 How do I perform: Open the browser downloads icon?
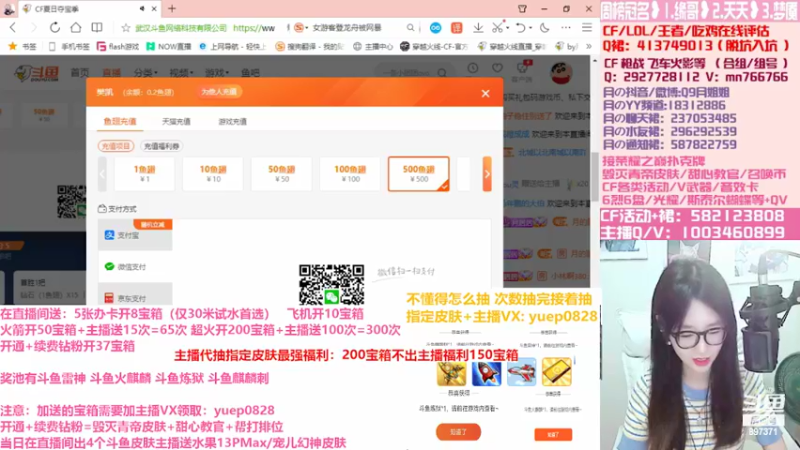point(478,28)
